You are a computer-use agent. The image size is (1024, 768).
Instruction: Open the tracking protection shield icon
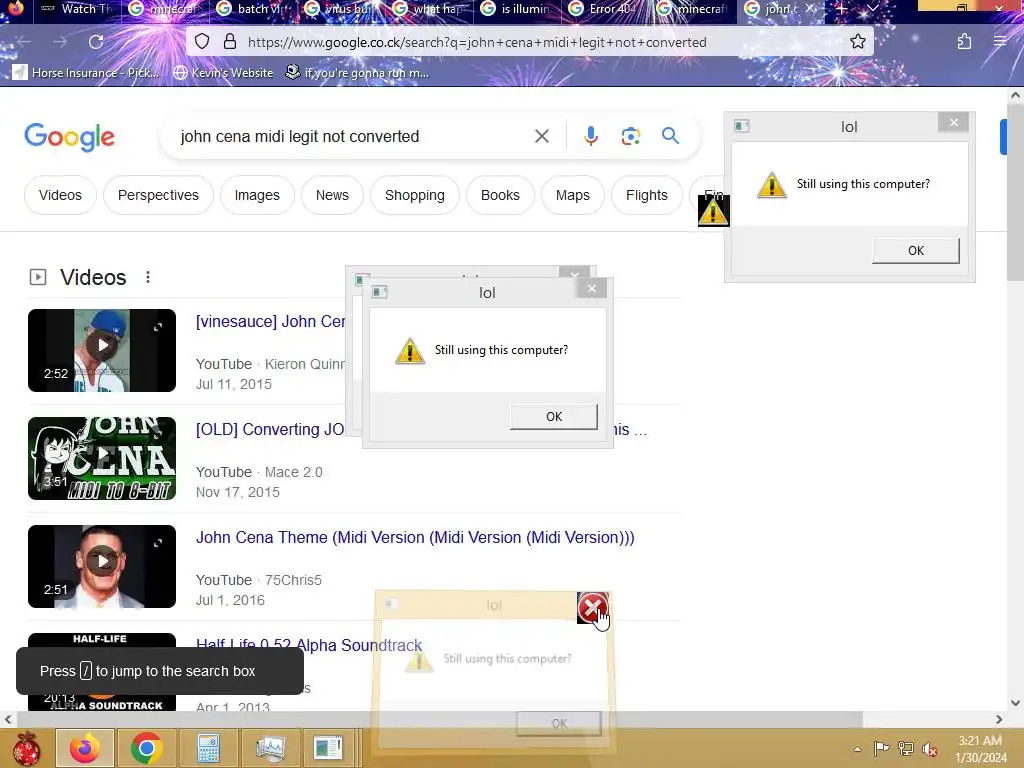click(202, 42)
